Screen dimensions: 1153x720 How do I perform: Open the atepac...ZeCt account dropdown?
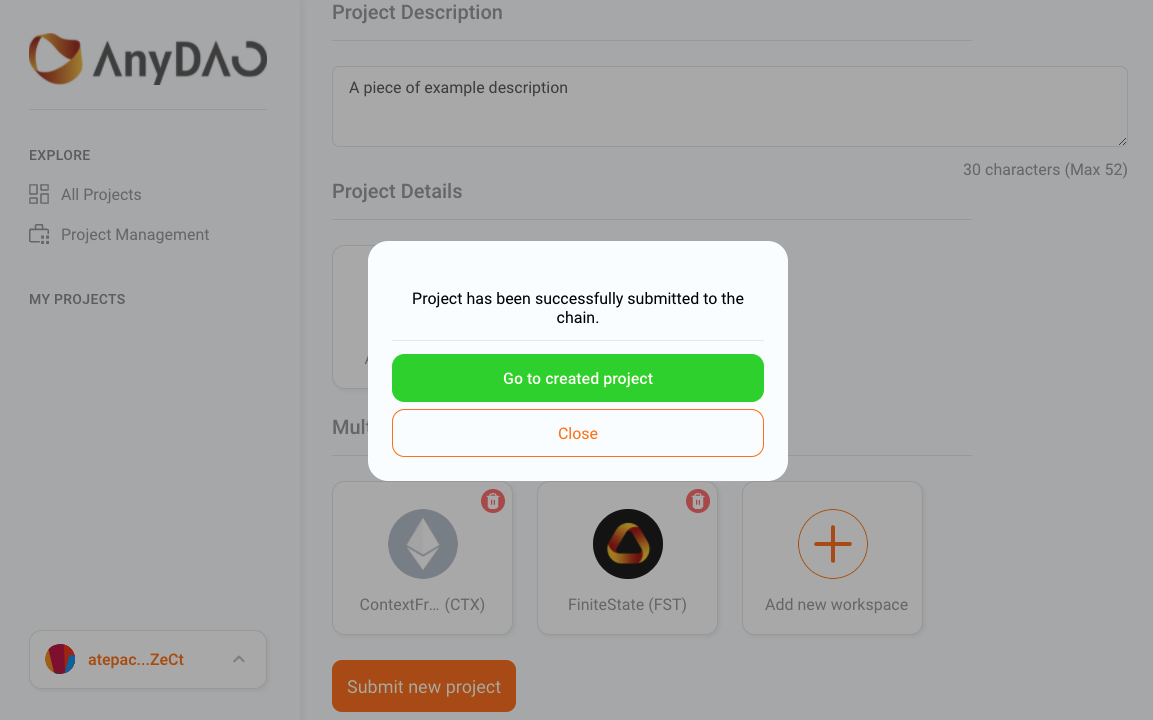148,660
